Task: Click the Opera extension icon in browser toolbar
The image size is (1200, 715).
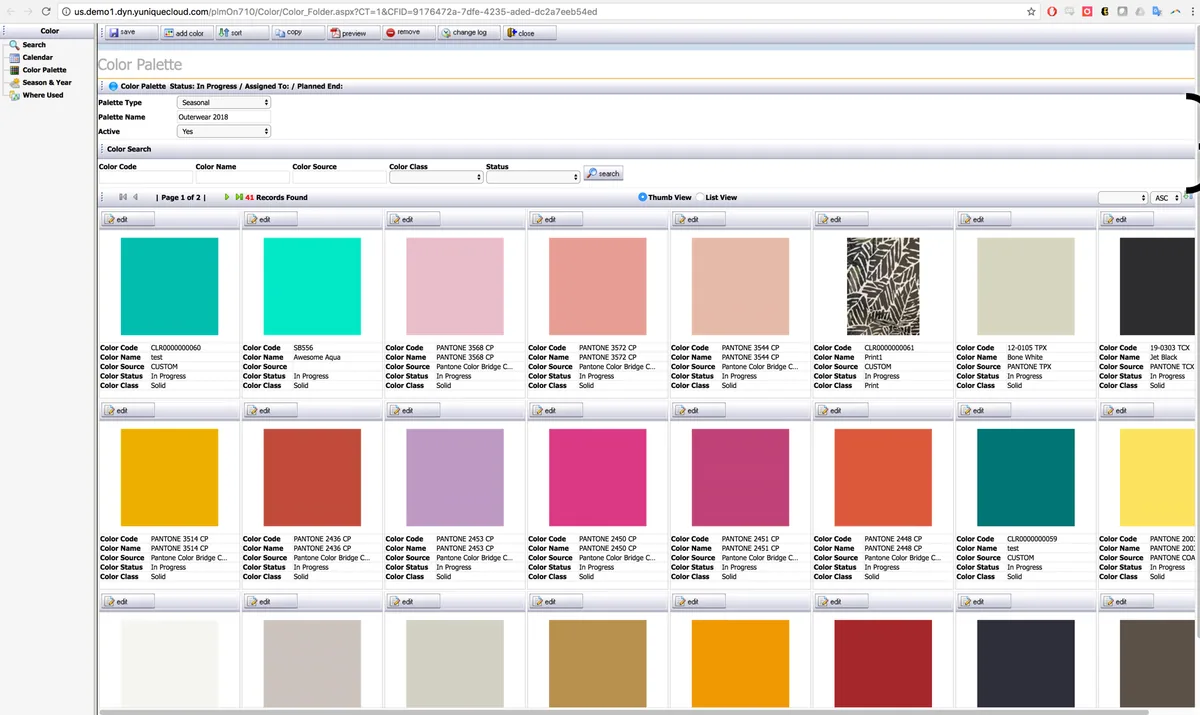Action: (x=1052, y=12)
